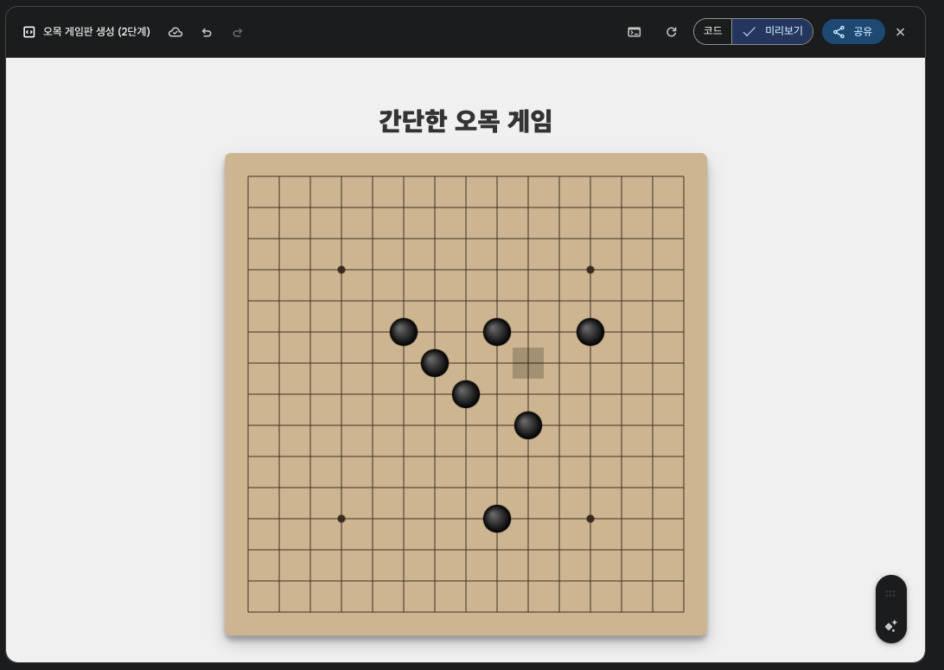Reload the preview with refresh icon
This screenshot has height=670, width=944.
(x=671, y=32)
